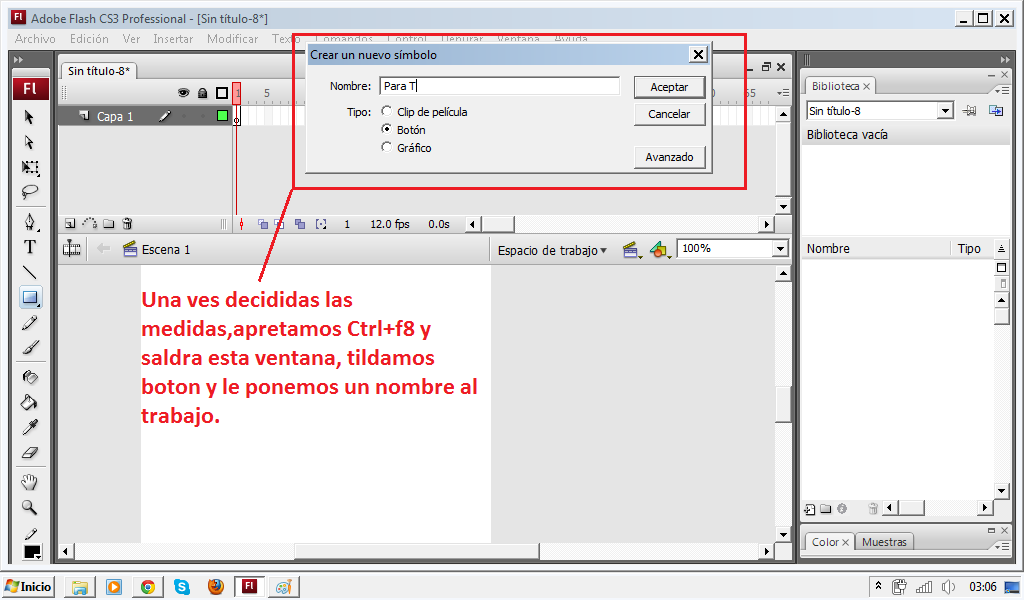Open the Archivo menu

tap(35, 39)
